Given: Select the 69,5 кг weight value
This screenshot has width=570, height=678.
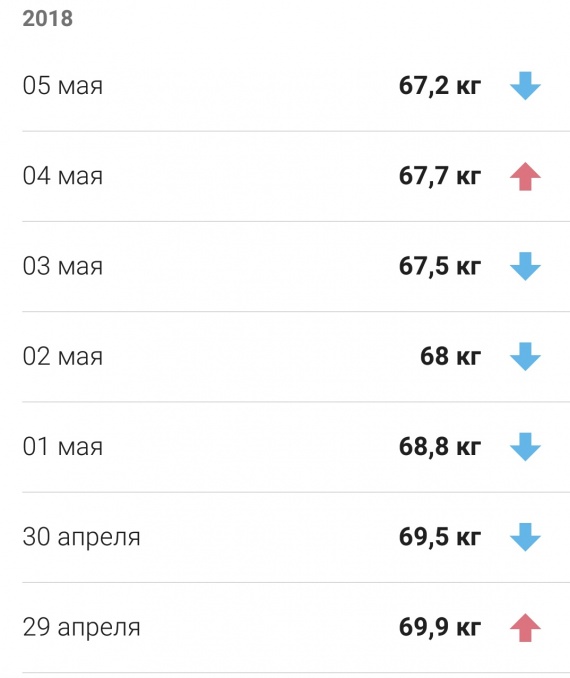Looking at the screenshot, I should (439, 537).
